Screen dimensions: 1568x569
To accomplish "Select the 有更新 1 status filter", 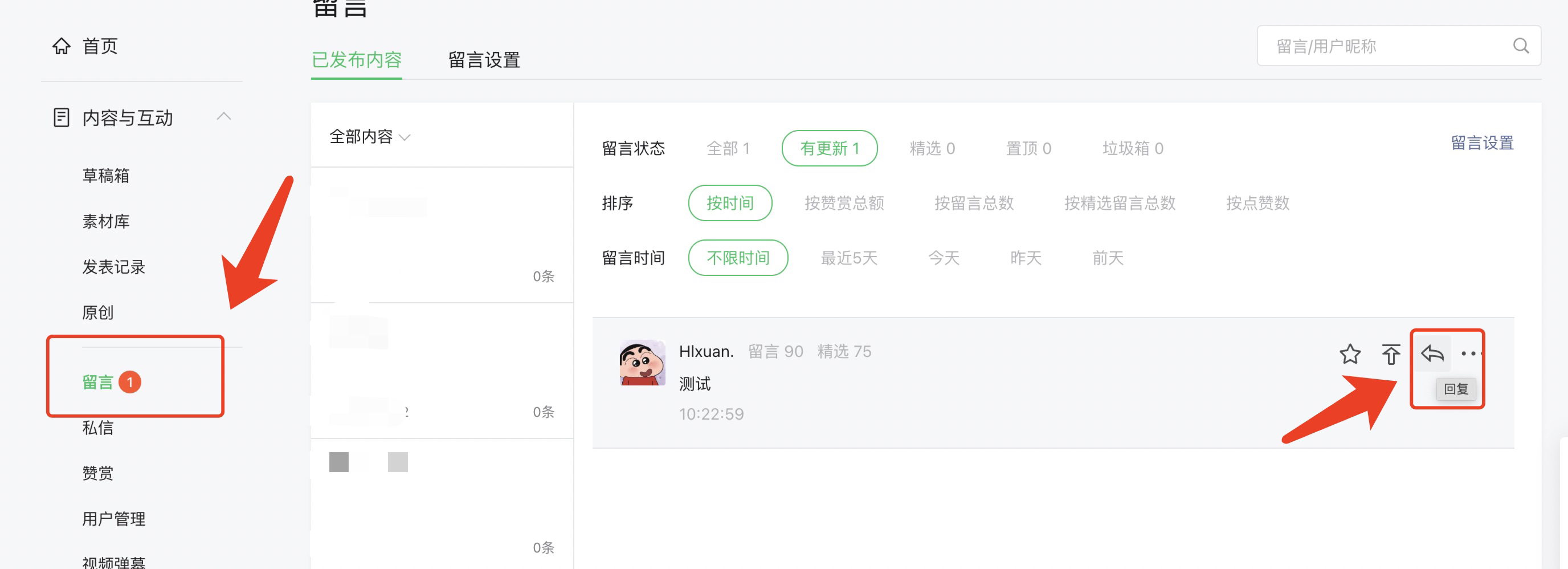I will coord(829,148).
